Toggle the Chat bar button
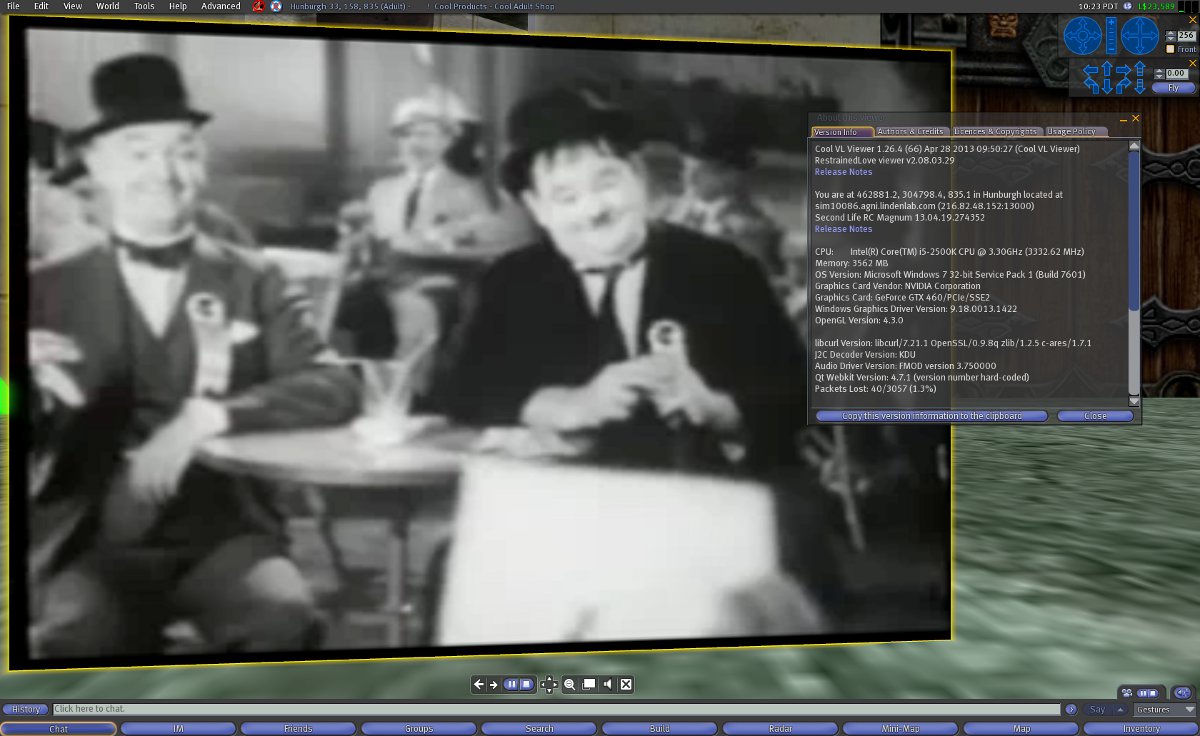 (x=59, y=729)
